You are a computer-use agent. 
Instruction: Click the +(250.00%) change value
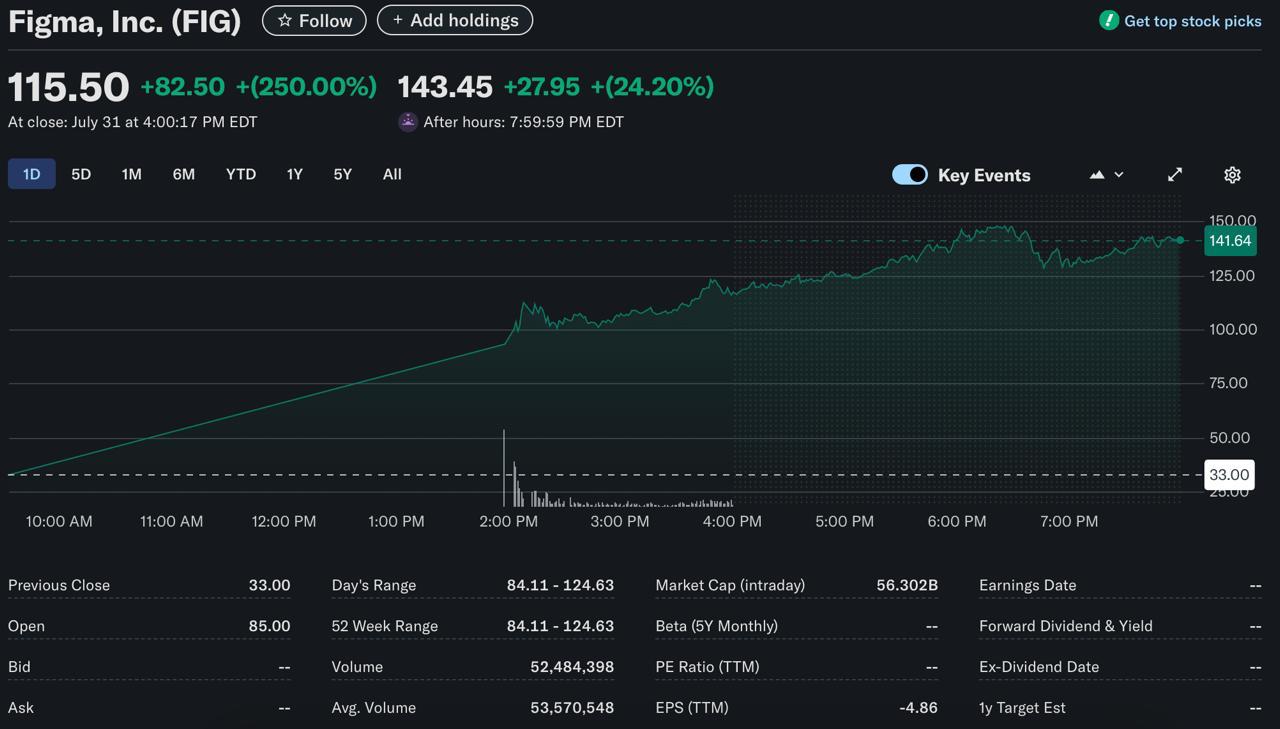coord(306,87)
